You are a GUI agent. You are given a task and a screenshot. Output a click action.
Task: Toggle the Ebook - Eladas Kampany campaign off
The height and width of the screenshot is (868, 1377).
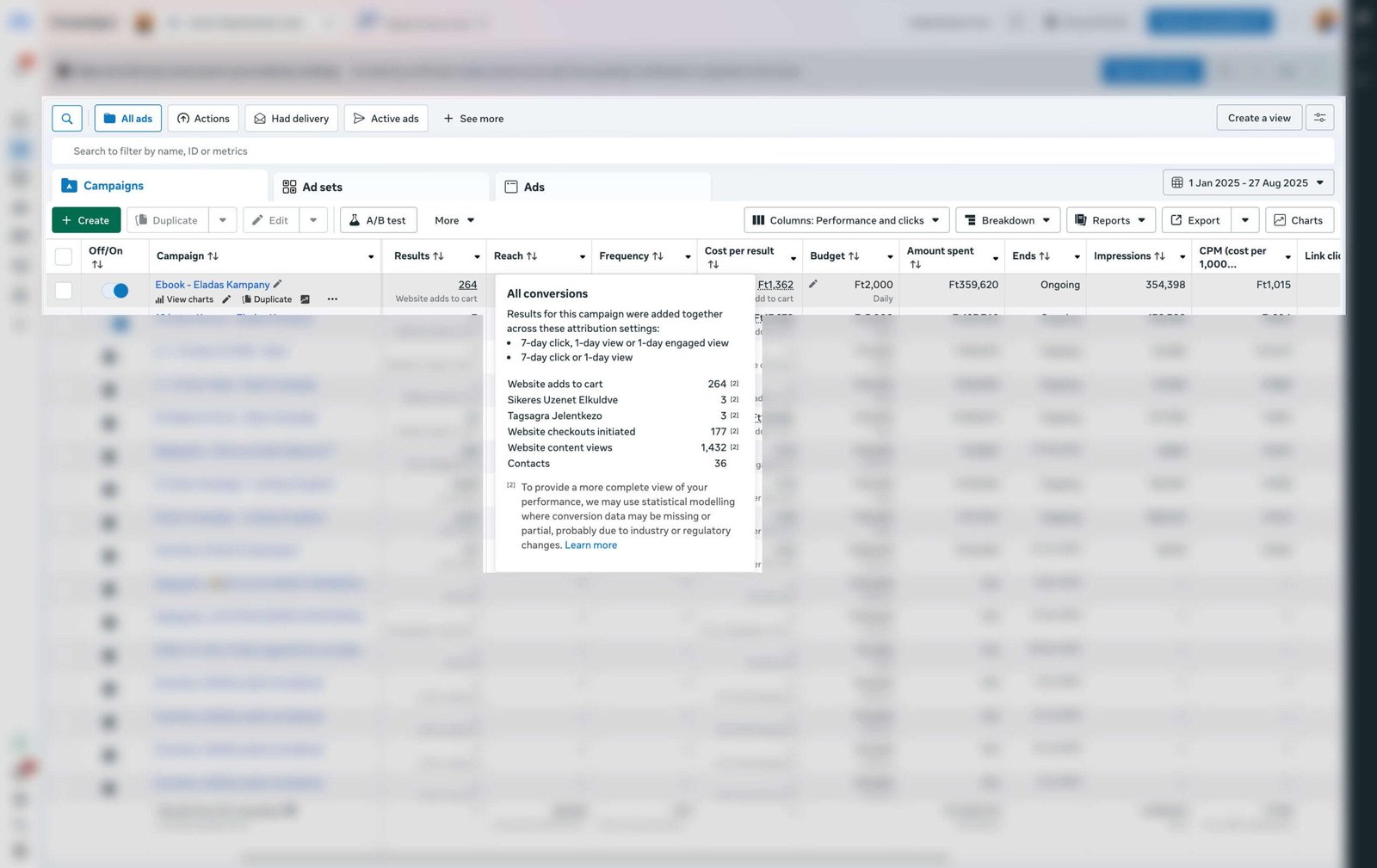point(115,291)
